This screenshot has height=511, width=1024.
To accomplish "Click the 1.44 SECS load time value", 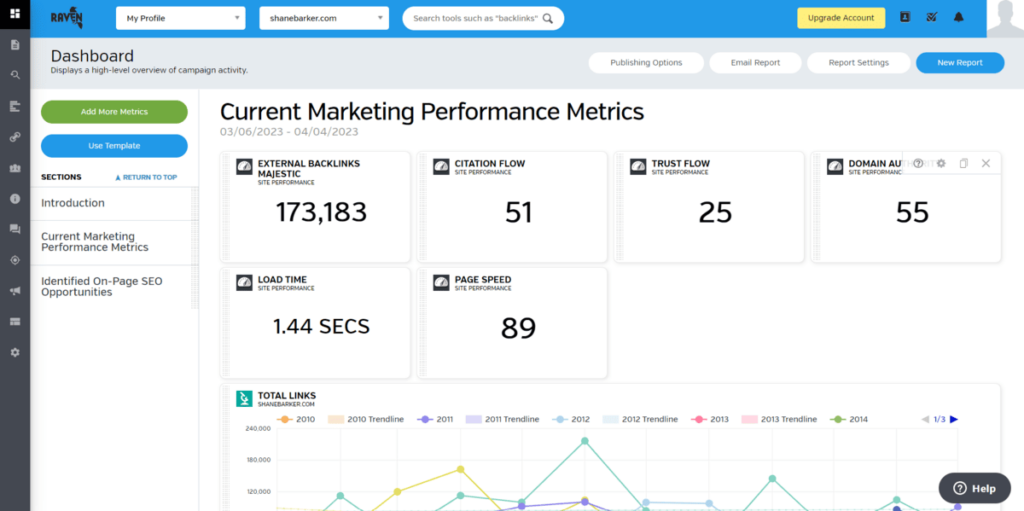I will [x=321, y=326].
